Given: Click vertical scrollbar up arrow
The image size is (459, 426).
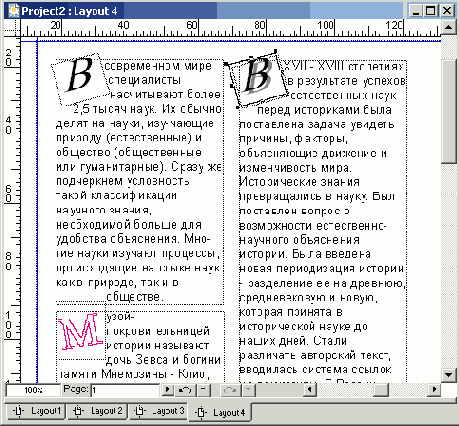Looking at the screenshot, I should pos(449,27).
